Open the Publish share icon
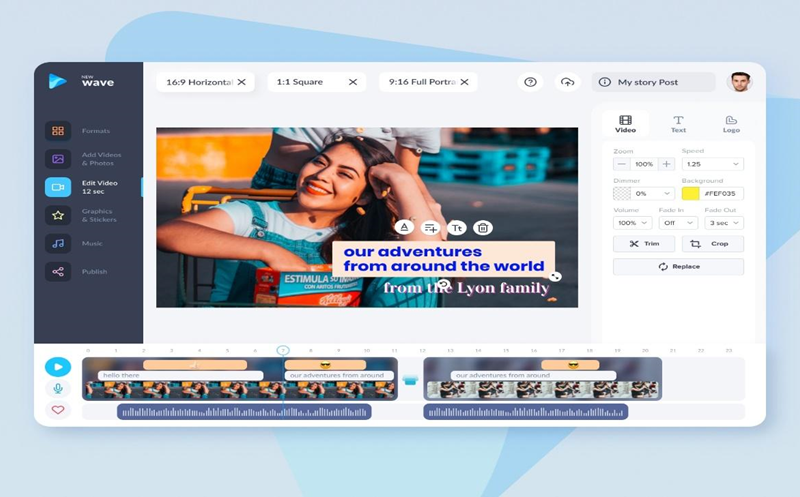The width and height of the screenshot is (800, 497). tap(58, 271)
